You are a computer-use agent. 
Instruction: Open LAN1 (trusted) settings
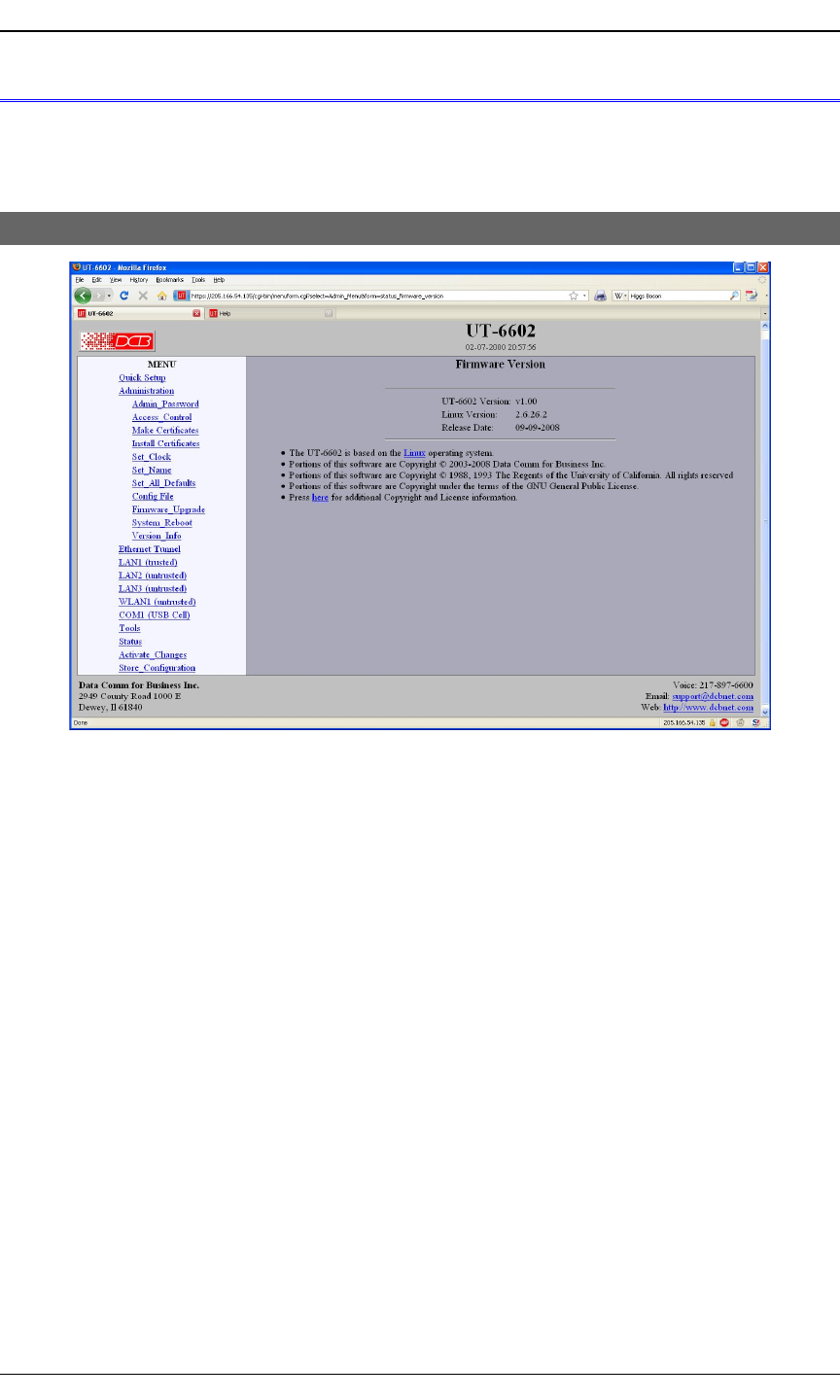148,562
